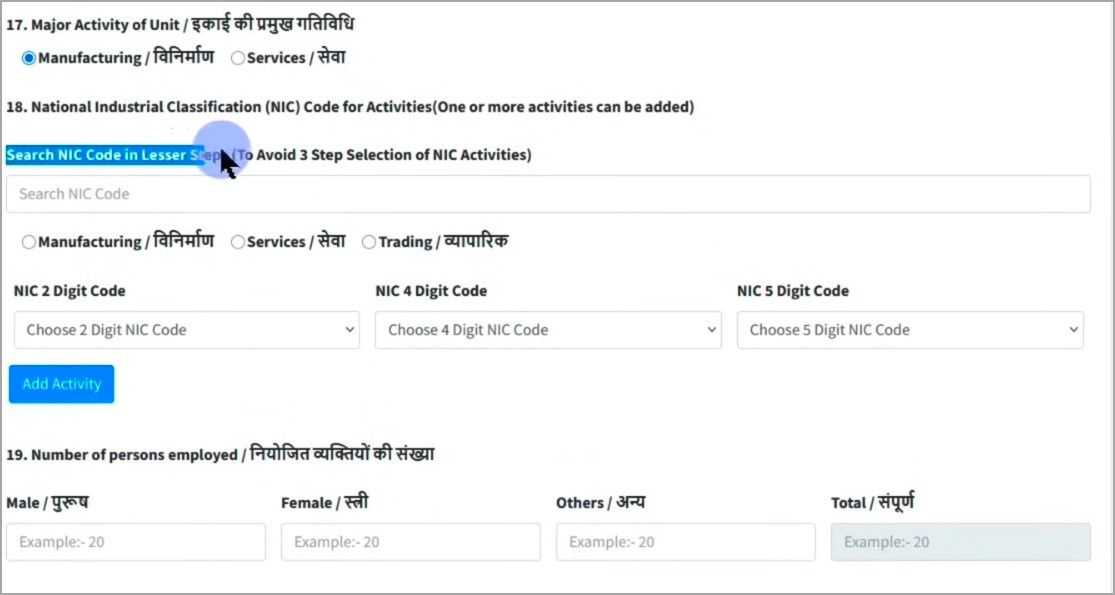Choose Manufacturing radio below the NIC search box
This screenshot has width=1115, height=595.
(29, 242)
